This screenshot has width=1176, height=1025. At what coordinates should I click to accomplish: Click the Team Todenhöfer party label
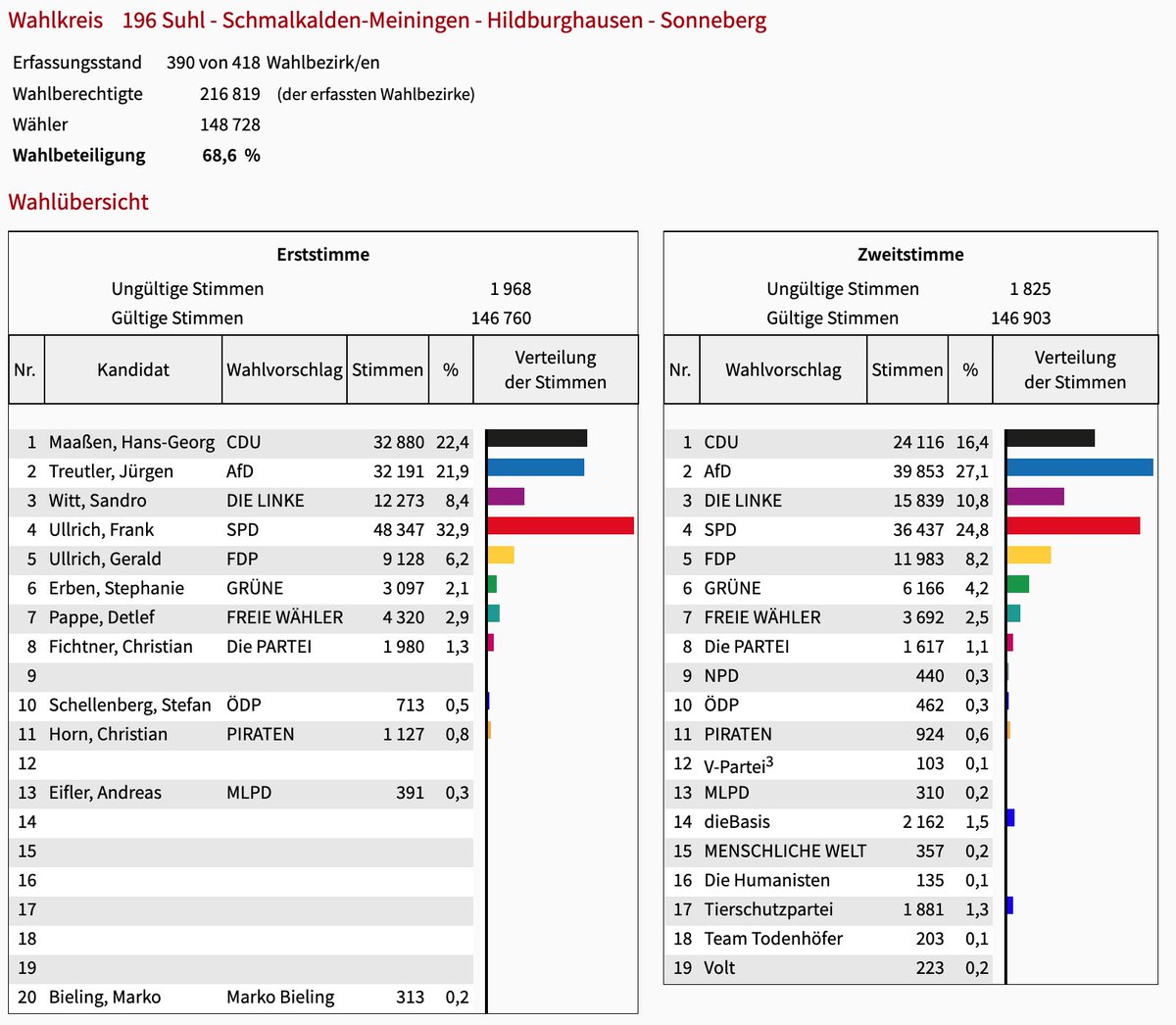(773, 939)
